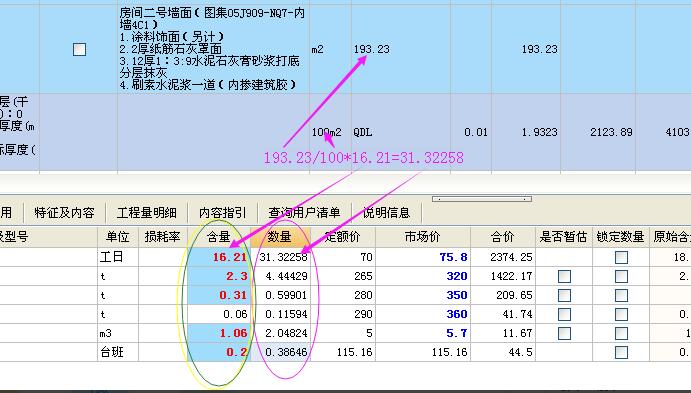Click the 1.9323 quantity cell
This screenshot has height=393, width=691.
[x=526, y=132]
